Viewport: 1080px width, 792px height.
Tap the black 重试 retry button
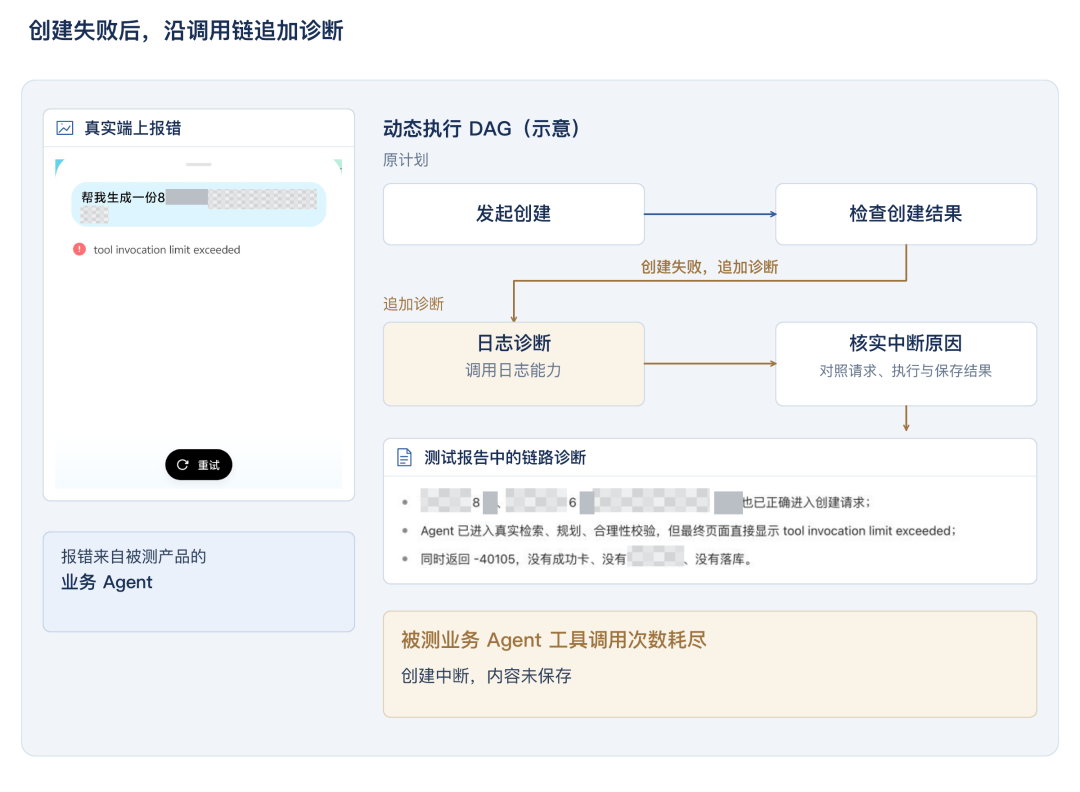click(x=198, y=465)
